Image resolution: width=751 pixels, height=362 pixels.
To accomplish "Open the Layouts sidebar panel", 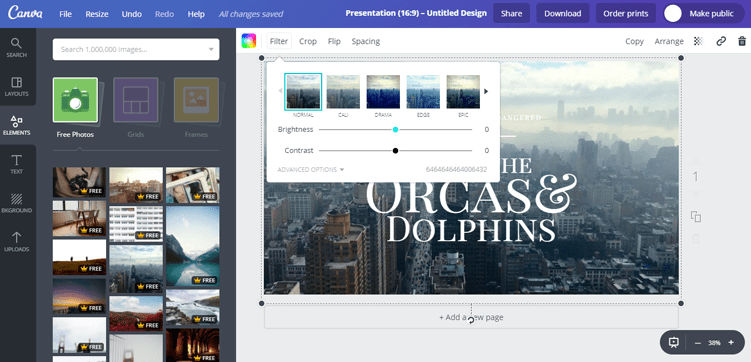I will click(x=16, y=87).
